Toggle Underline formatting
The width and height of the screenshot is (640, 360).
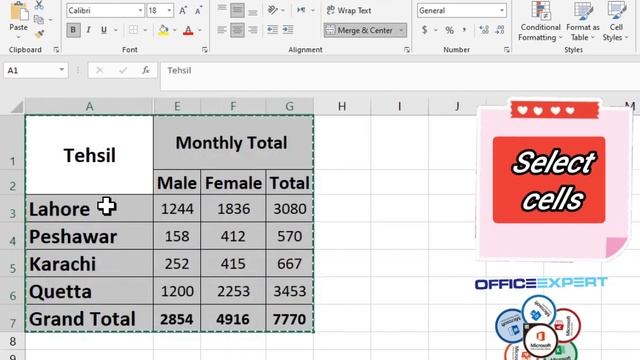tap(104, 30)
